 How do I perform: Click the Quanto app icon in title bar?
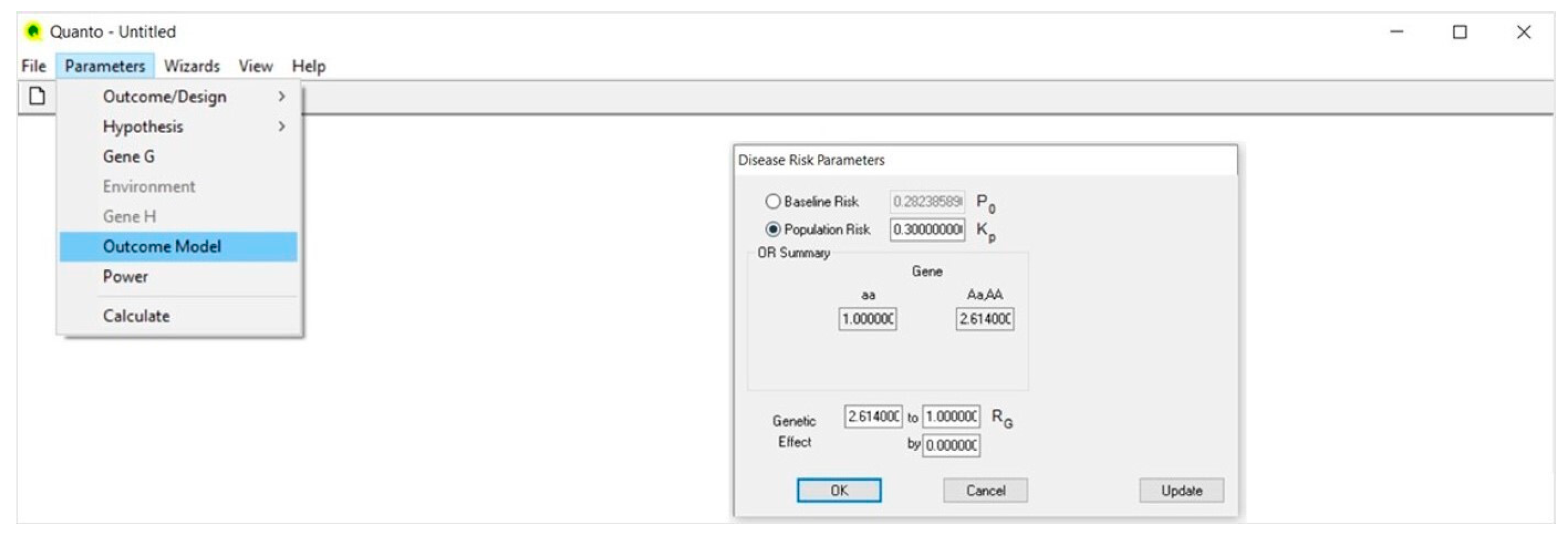tap(33, 31)
